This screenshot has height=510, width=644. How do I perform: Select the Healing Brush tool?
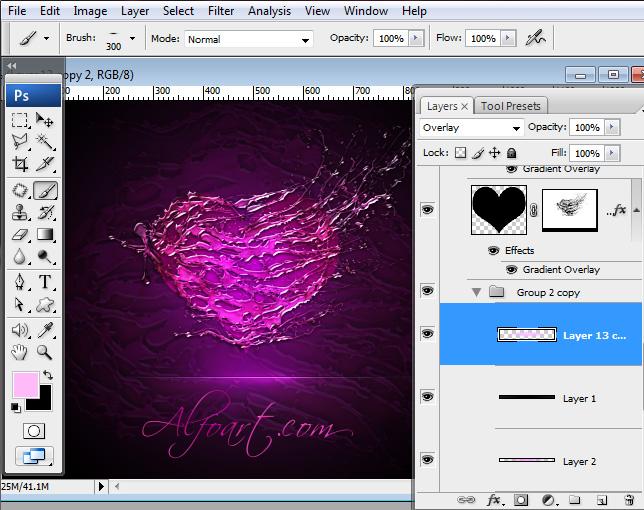click(x=20, y=191)
